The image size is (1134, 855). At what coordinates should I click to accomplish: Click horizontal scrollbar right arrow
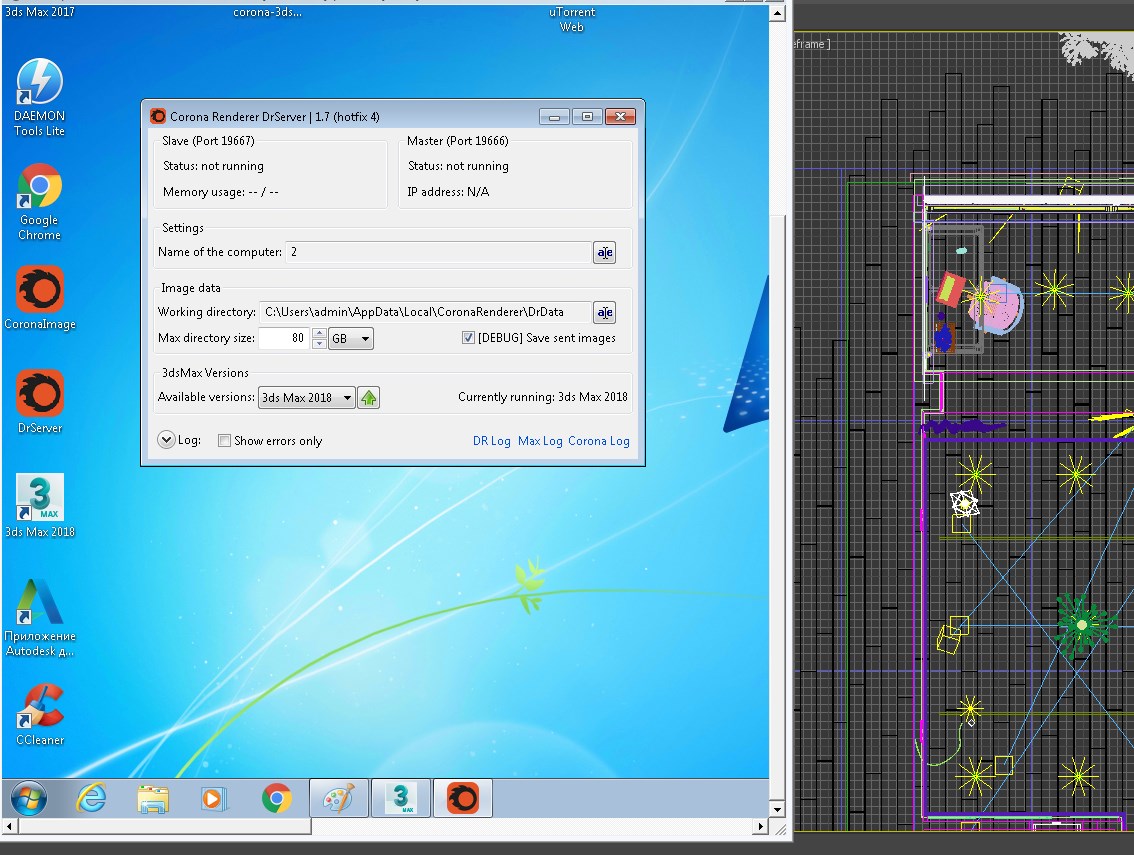(760, 826)
